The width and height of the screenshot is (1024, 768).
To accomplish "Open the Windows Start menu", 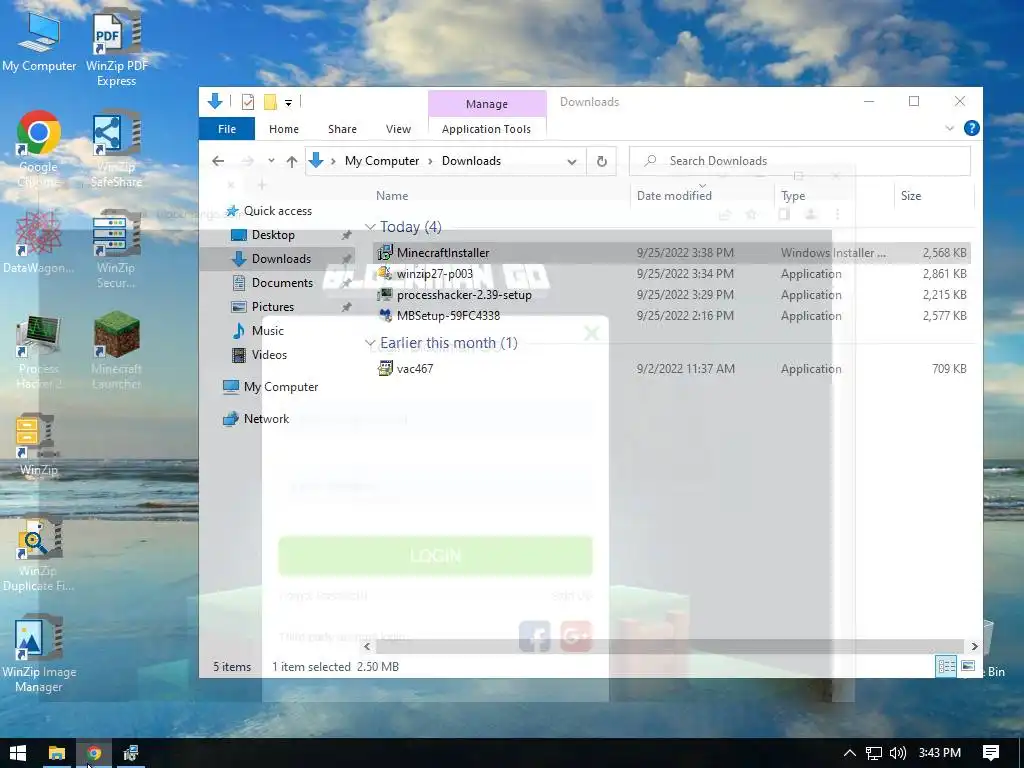I will (18, 753).
